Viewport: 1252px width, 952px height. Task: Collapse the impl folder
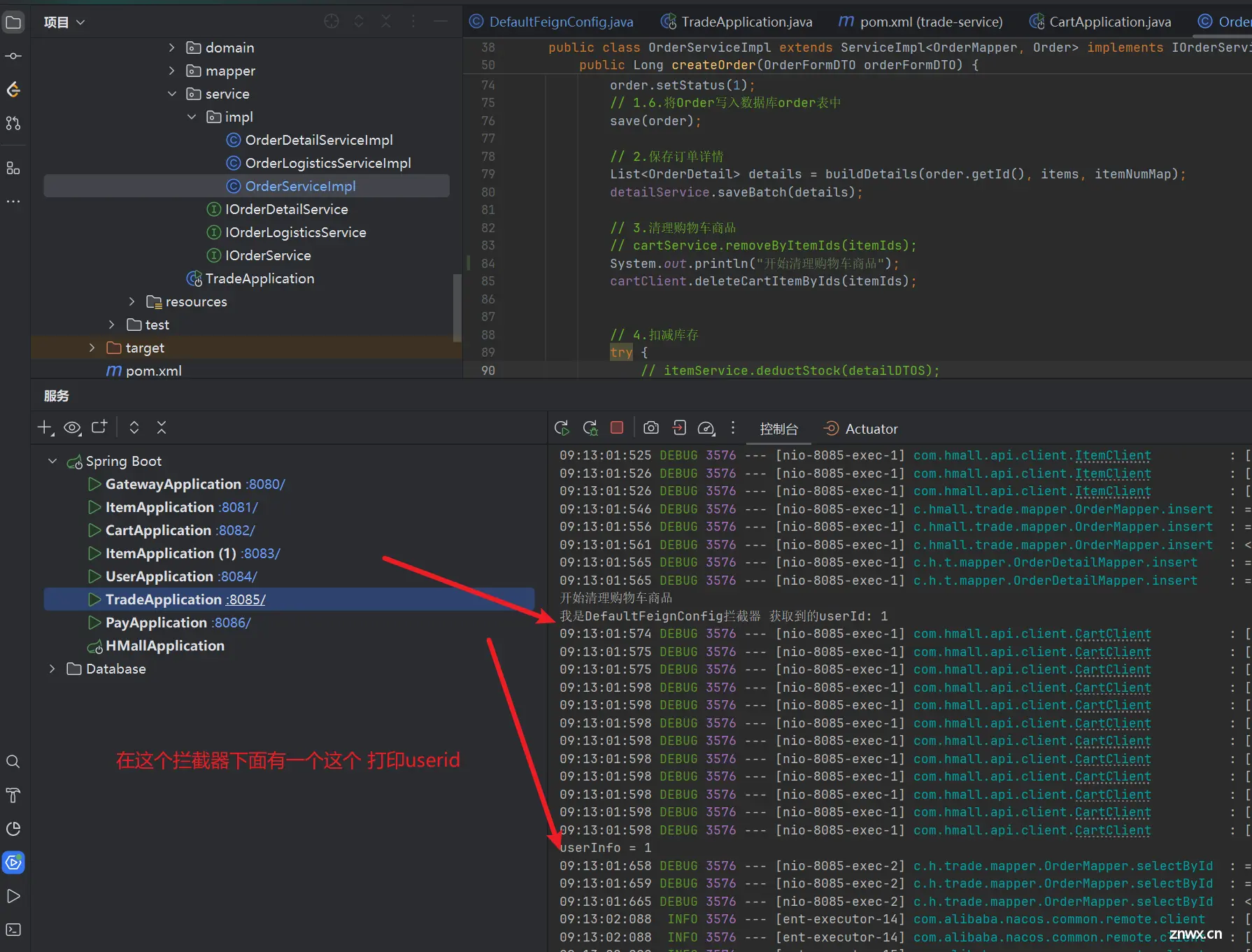(192, 117)
